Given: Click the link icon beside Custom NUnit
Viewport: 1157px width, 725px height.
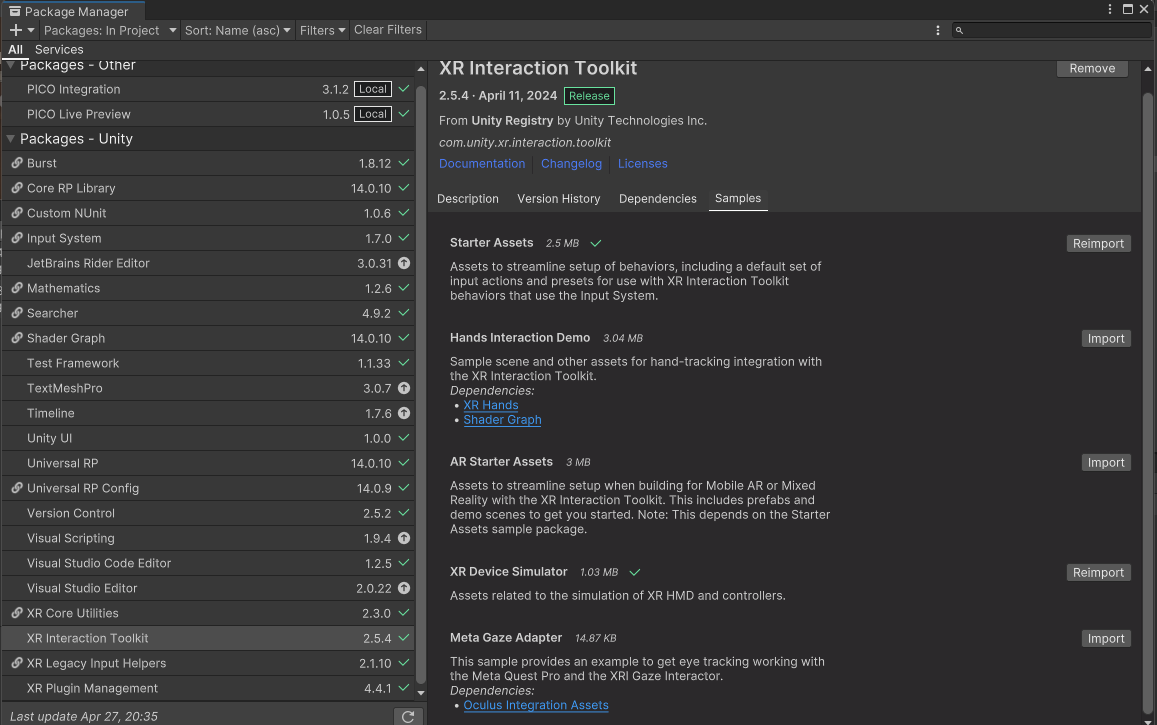Looking at the screenshot, I should click(16, 213).
